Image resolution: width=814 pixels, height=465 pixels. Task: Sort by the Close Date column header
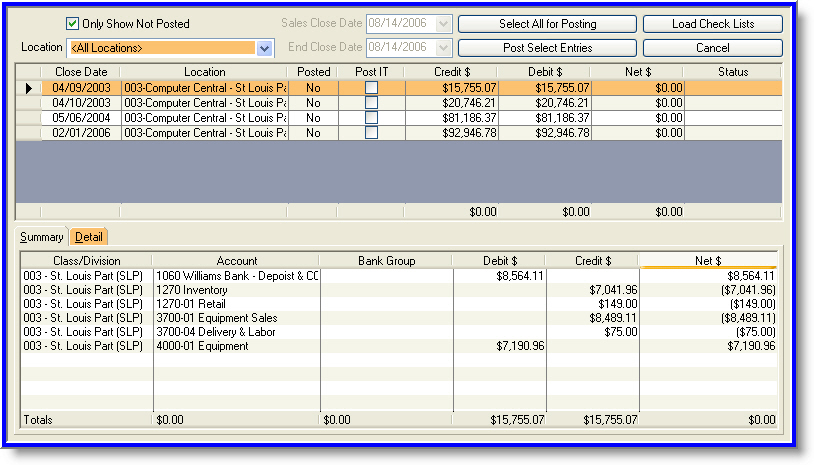[81, 72]
